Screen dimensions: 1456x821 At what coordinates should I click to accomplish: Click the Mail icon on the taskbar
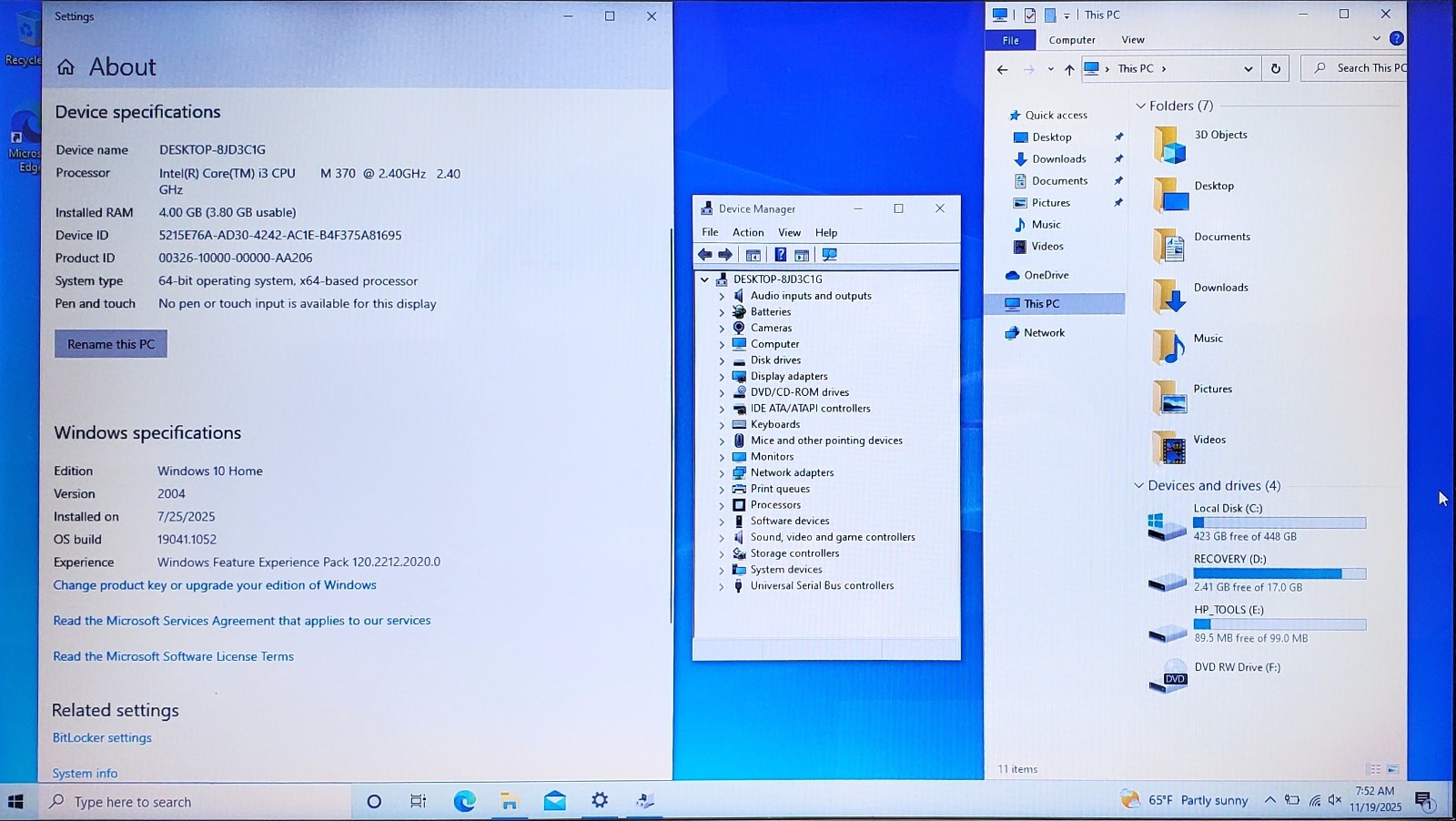[554, 801]
